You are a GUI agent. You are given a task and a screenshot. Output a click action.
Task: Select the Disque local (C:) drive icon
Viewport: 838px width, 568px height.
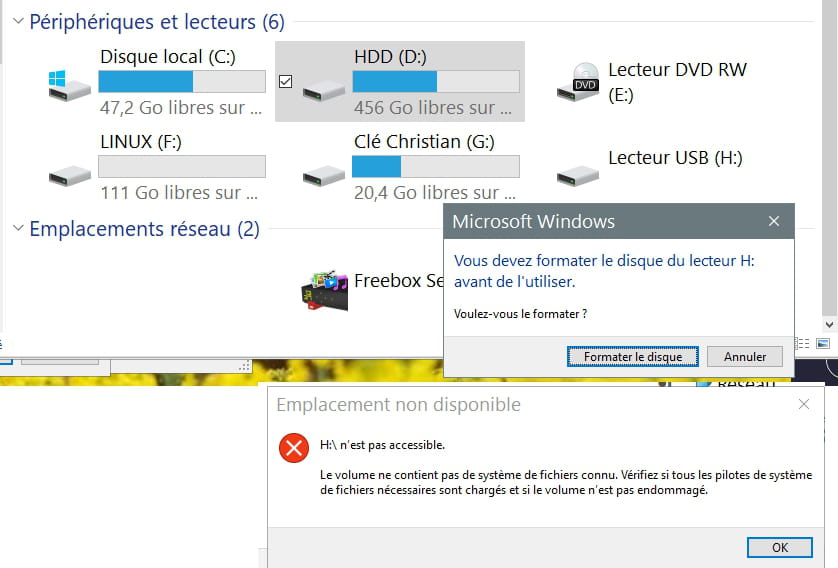[69, 85]
